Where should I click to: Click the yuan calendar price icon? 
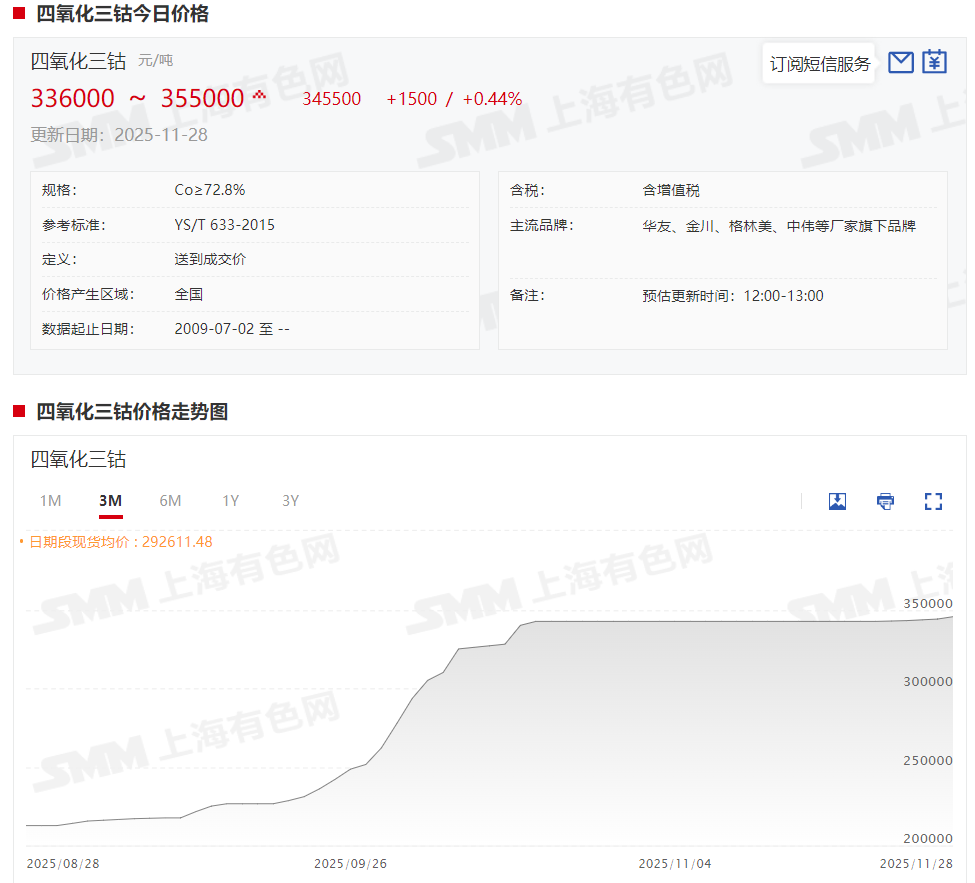pos(934,63)
